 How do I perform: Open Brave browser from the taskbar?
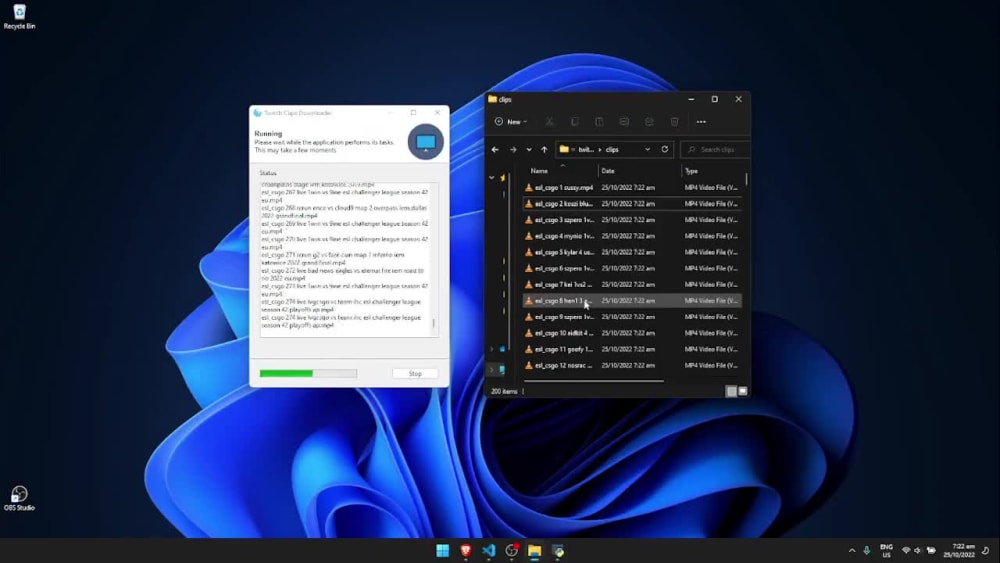(x=466, y=551)
